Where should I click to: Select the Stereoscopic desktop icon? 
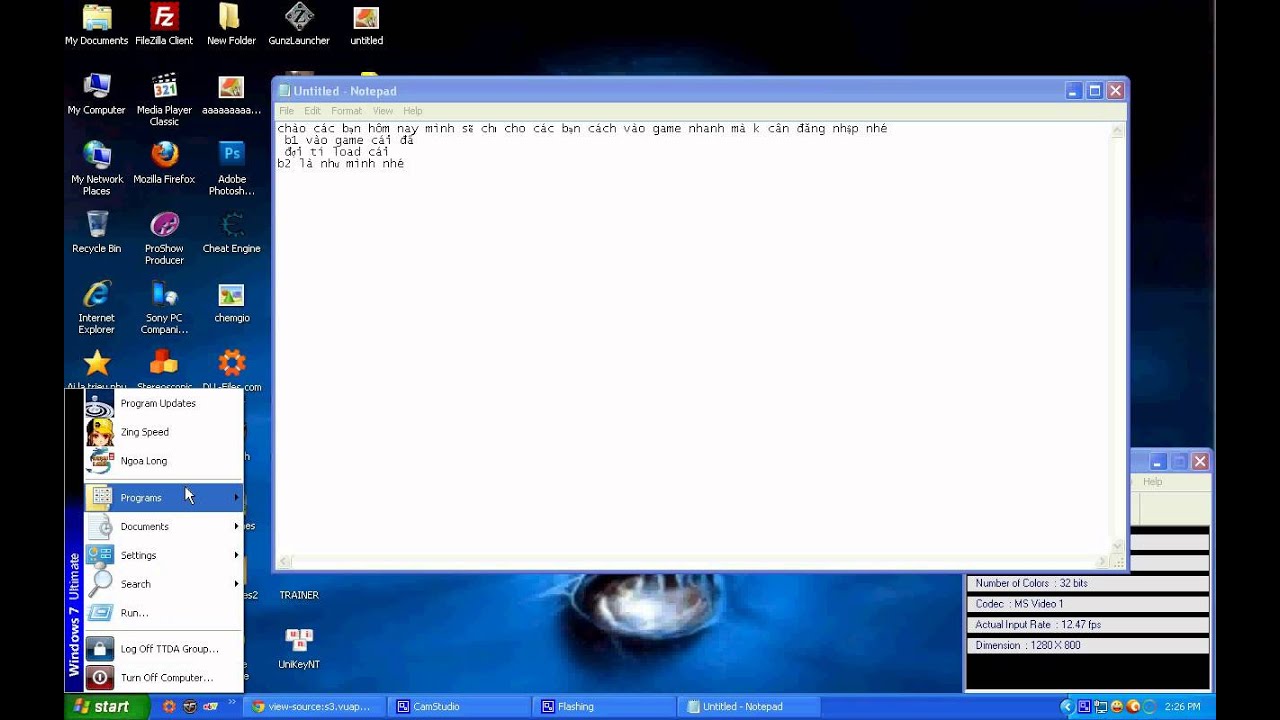[x=164, y=364]
